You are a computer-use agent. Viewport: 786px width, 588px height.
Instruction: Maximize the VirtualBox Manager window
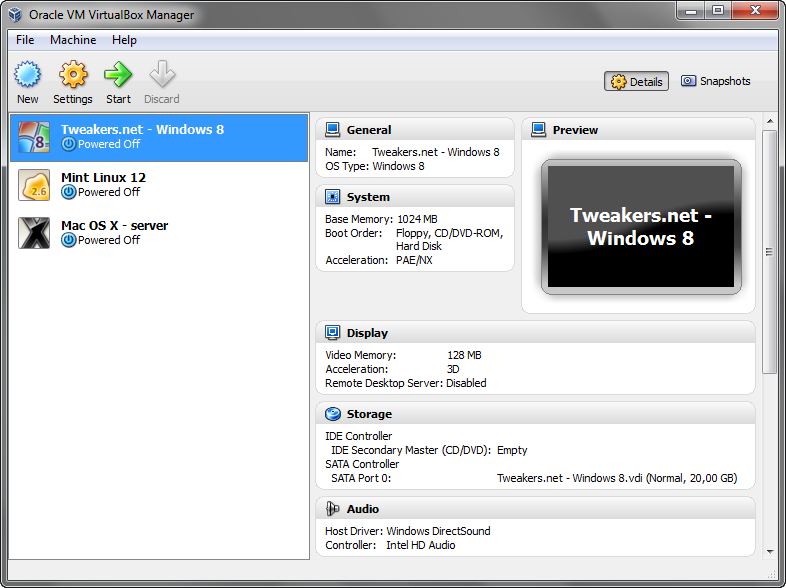[718, 11]
